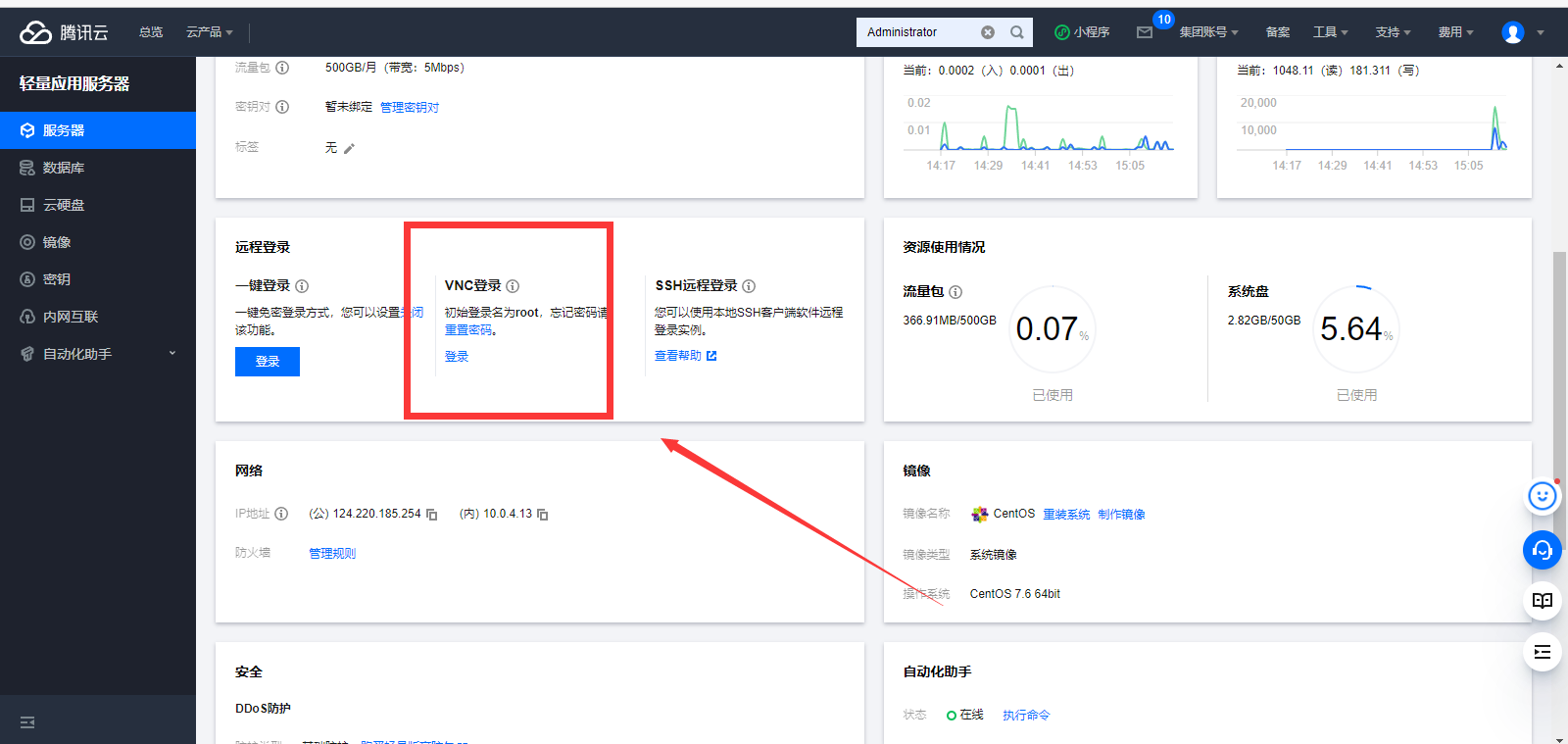The width and height of the screenshot is (1568, 744).
Task: Click info icon beside SSH远程登录
Action: pyautogui.click(x=749, y=286)
